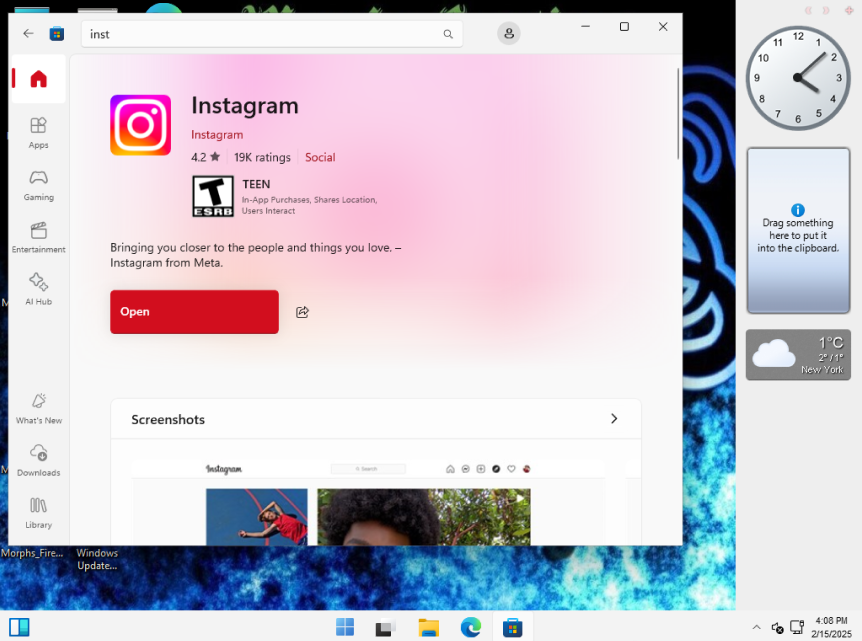Viewport: 862px width, 641px height.
Task: Open AI Hub in the sidebar
Action: (x=38, y=289)
